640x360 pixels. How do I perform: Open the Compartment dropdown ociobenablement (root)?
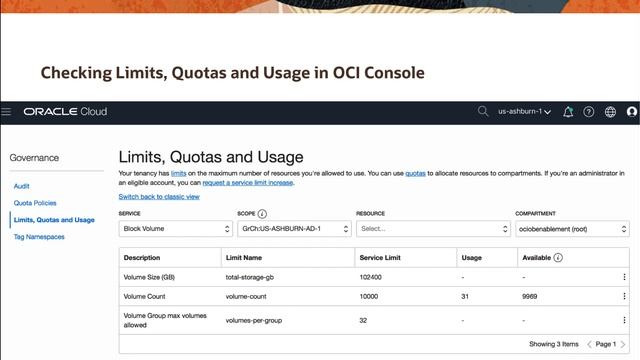point(572,229)
